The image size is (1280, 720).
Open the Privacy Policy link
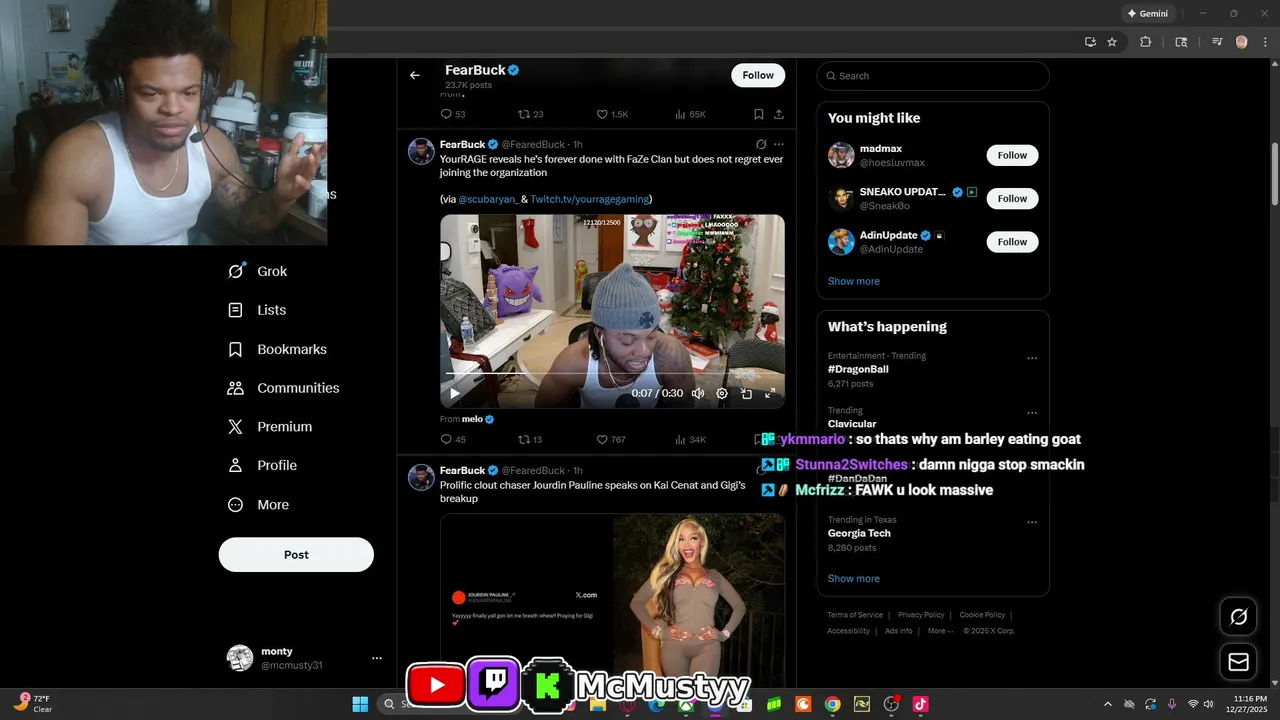921,615
